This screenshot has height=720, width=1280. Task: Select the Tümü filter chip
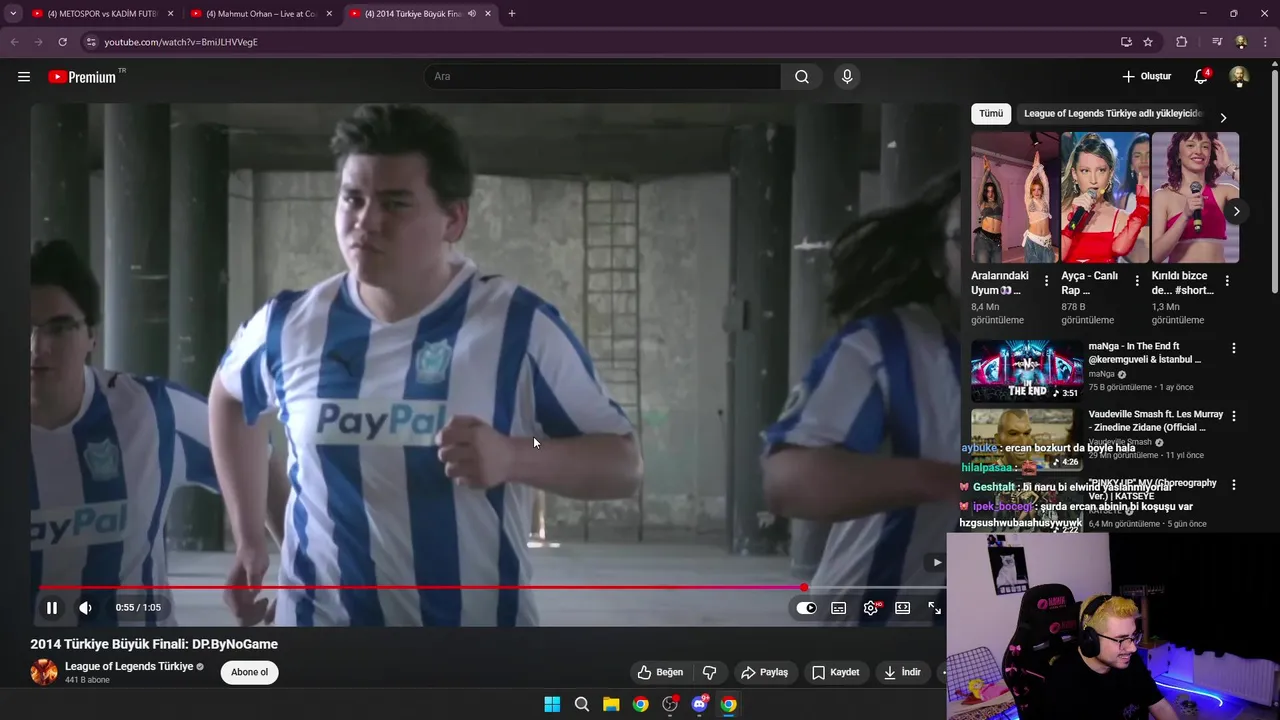pos(991,114)
